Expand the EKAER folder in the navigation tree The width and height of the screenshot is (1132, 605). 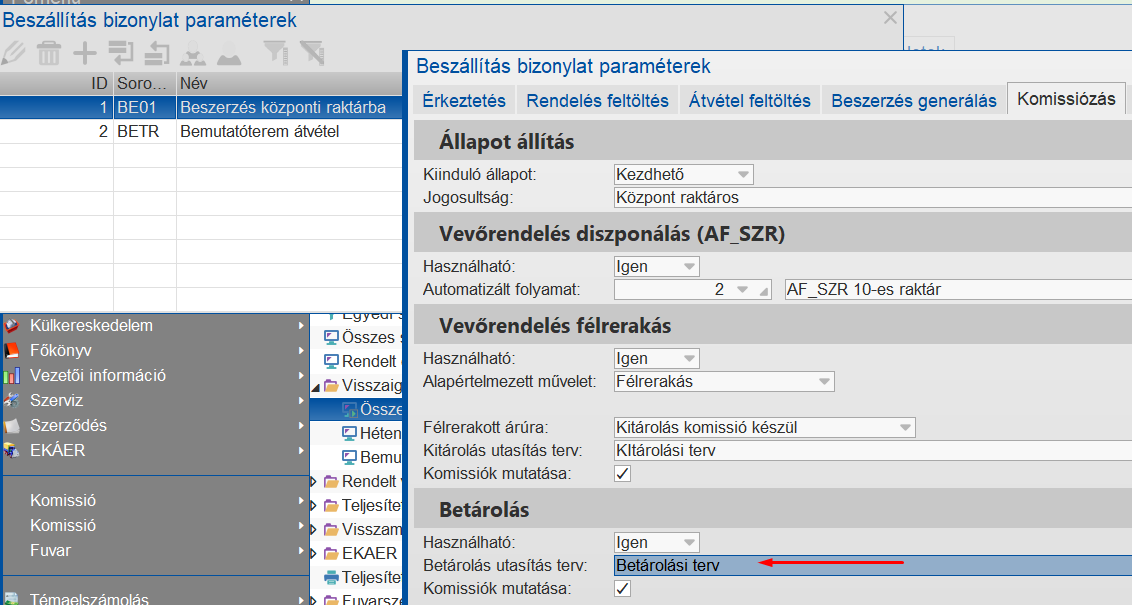point(314,551)
